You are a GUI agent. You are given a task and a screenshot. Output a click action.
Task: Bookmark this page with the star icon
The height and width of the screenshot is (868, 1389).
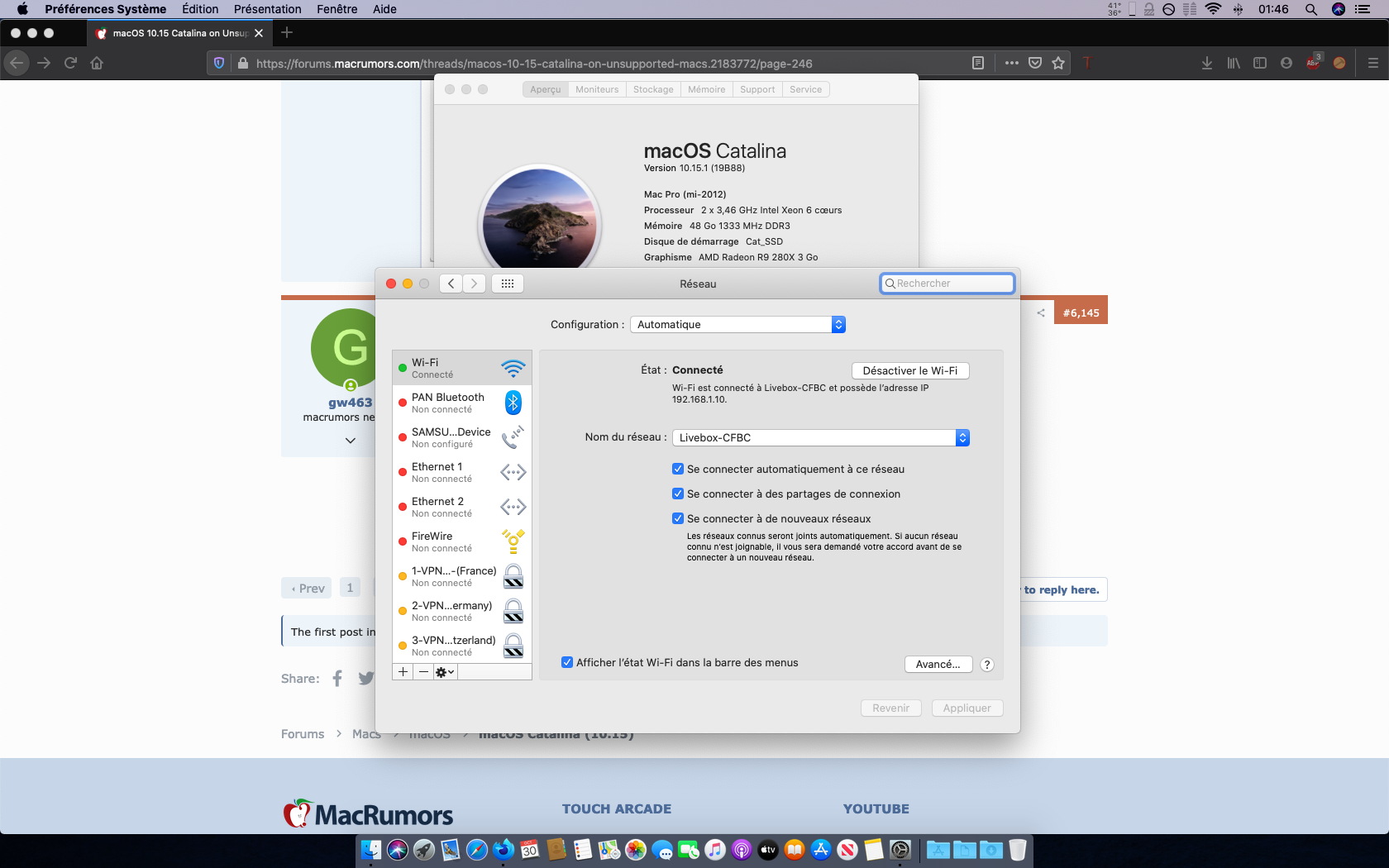click(1058, 63)
